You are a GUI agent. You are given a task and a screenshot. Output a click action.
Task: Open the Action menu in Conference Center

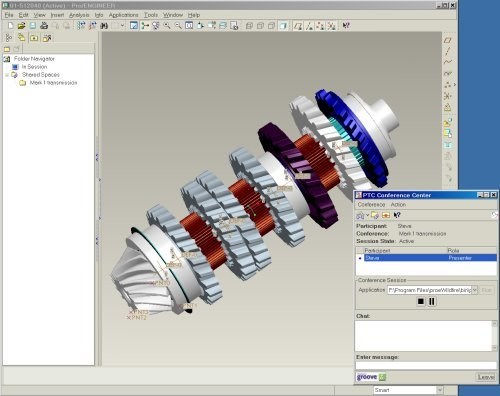398,204
